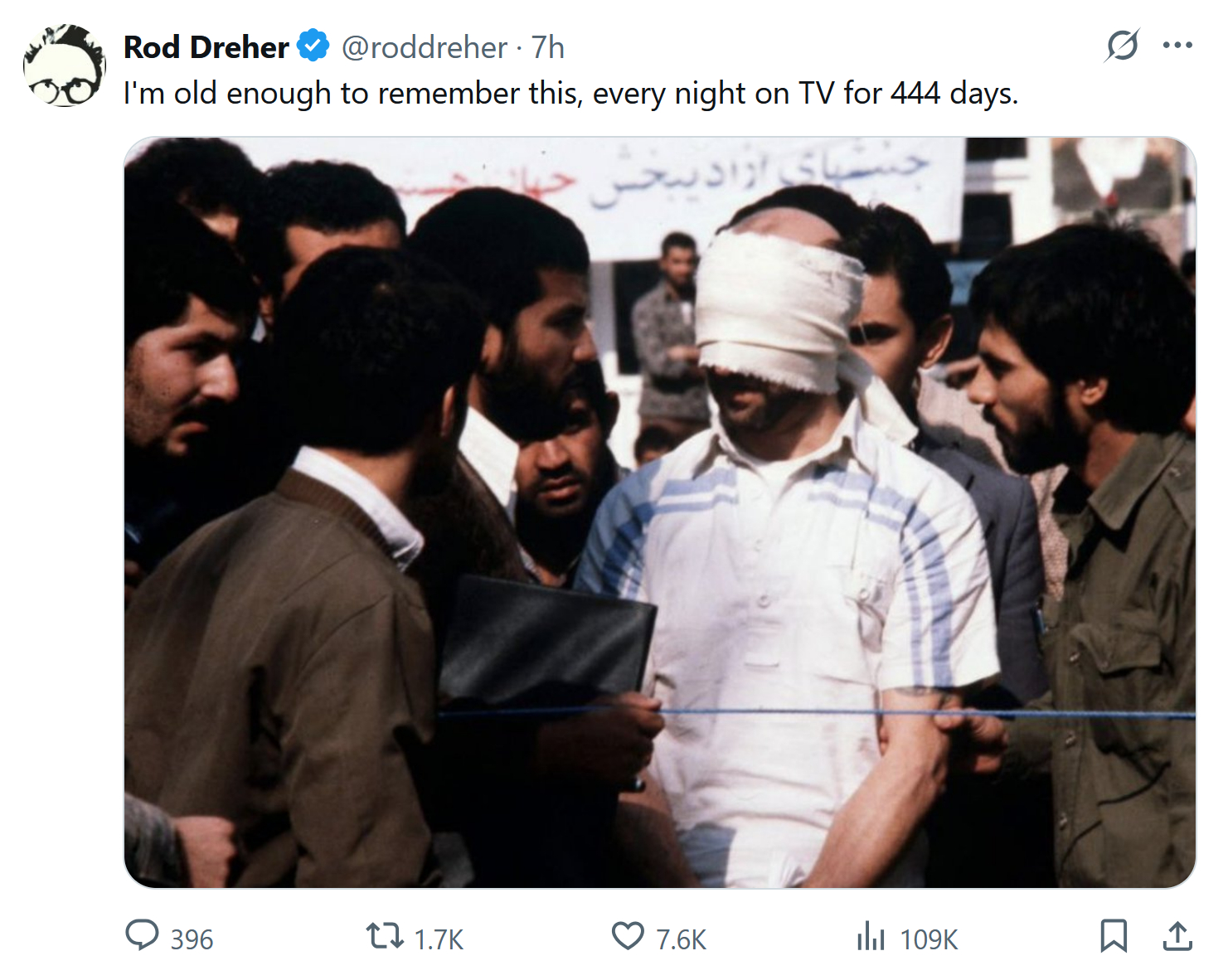
Task: Click the blue verified badge
Action: point(314,46)
